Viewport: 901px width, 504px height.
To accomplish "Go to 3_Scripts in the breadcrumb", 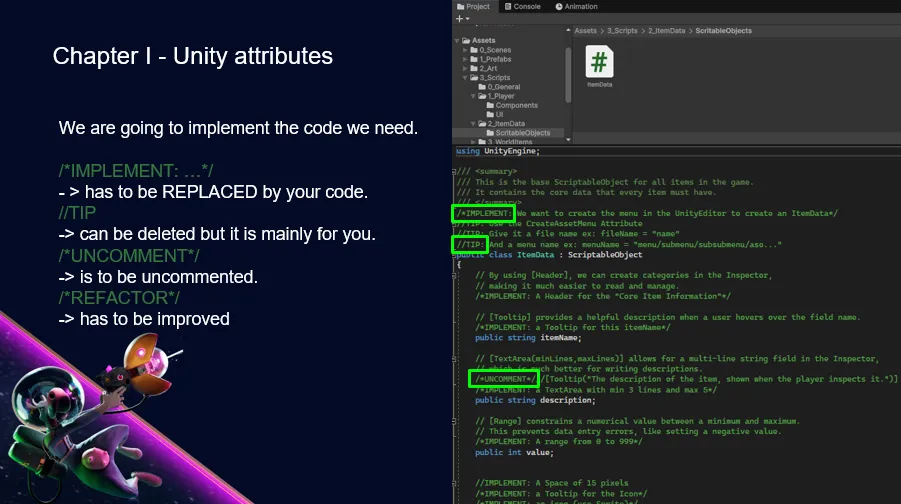I will [x=622, y=31].
